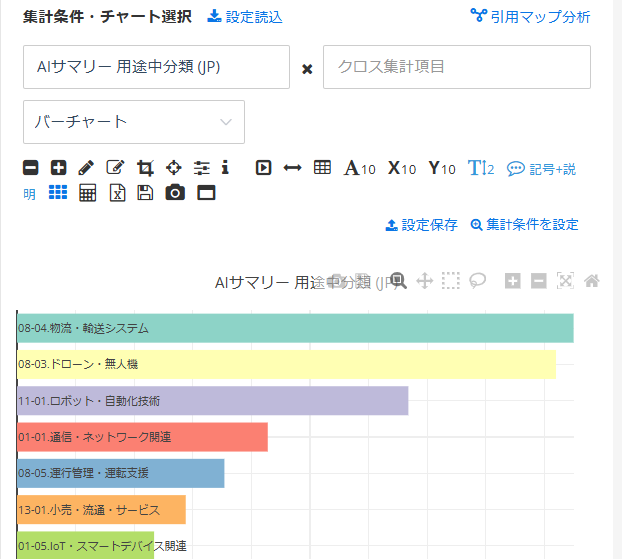Click the plus square icon in the toolbar
Viewport: 622px width, 559px height.
click(58, 168)
